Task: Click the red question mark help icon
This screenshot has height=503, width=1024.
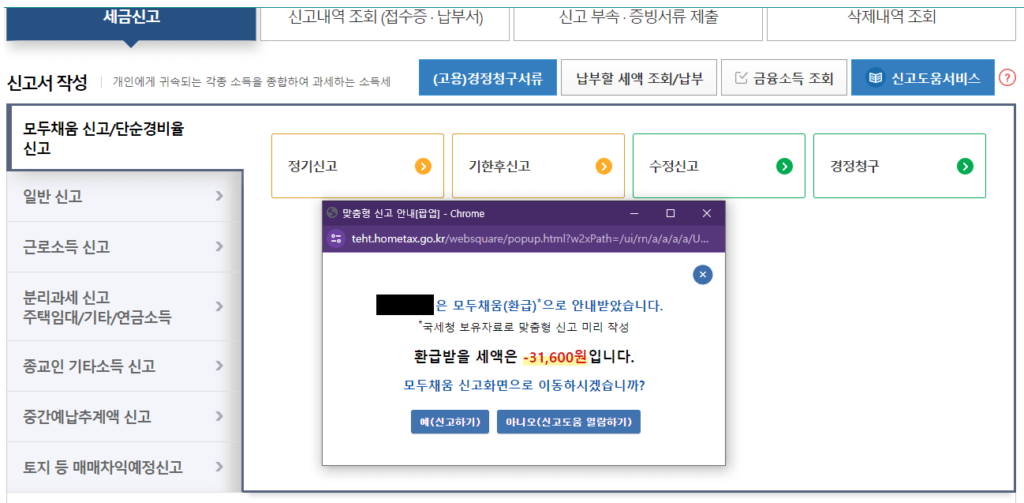Action: 1008,78
